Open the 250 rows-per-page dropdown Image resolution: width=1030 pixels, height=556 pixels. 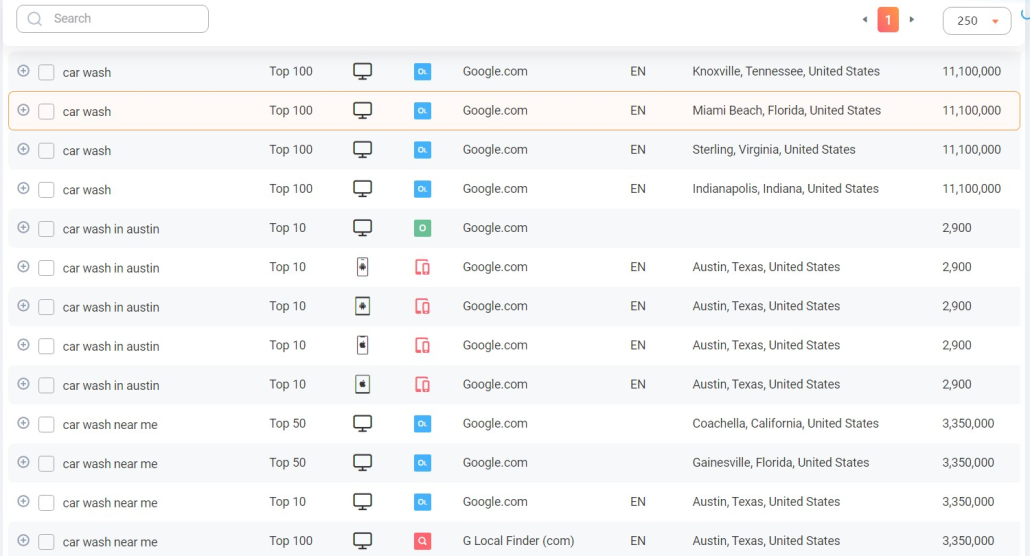(x=977, y=20)
